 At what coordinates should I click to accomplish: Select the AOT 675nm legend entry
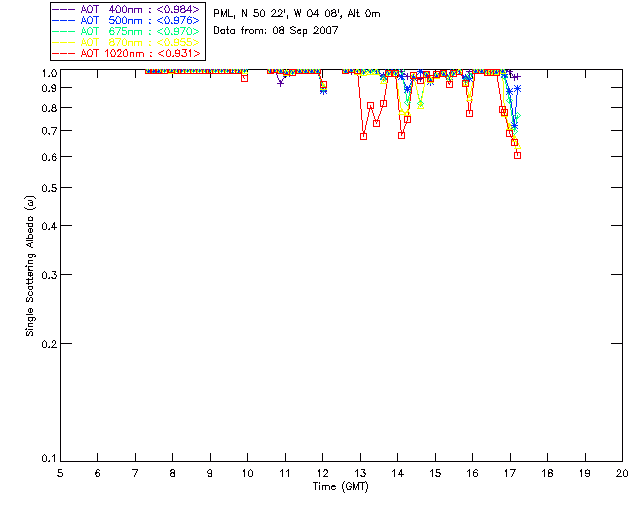click(x=126, y=31)
